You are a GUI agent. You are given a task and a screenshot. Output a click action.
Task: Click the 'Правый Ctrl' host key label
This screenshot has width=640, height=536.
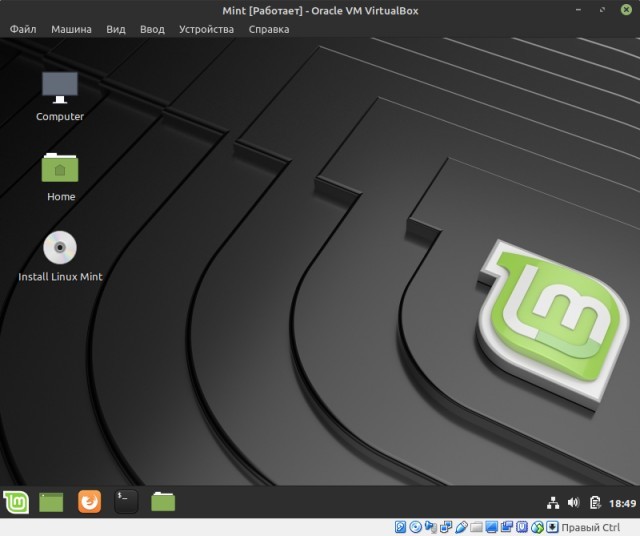pos(591,527)
